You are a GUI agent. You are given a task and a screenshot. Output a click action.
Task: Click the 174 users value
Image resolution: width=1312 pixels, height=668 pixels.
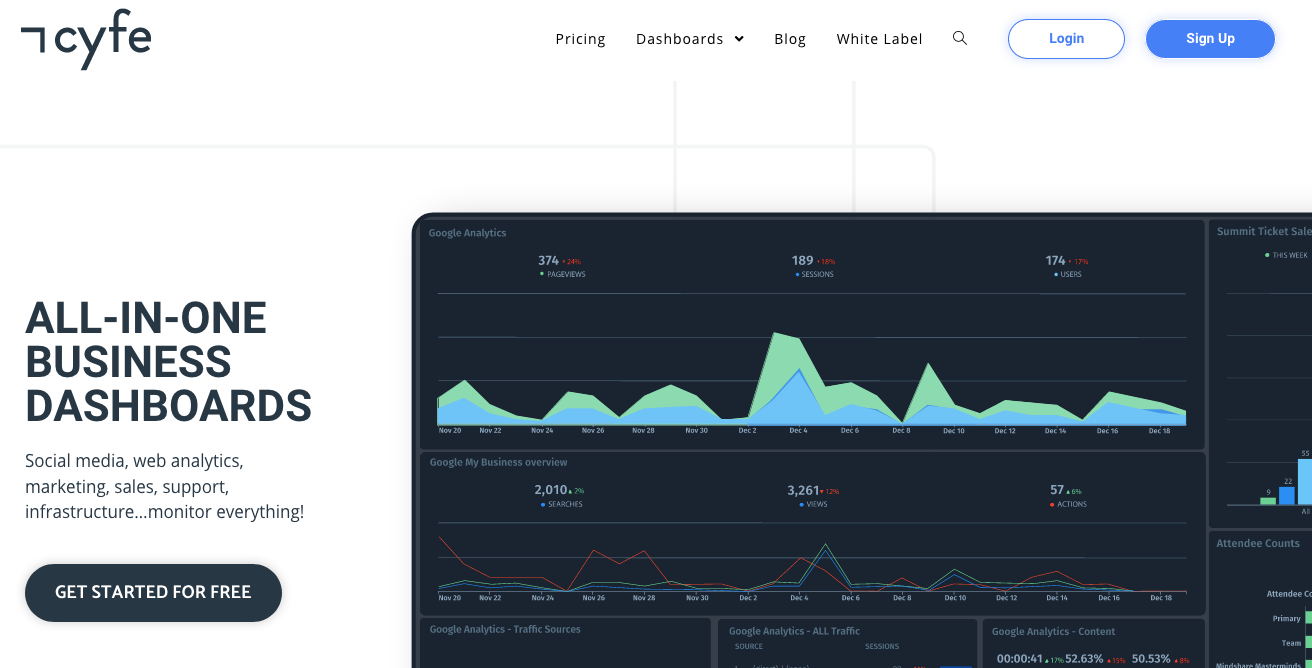pyautogui.click(x=1056, y=260)
